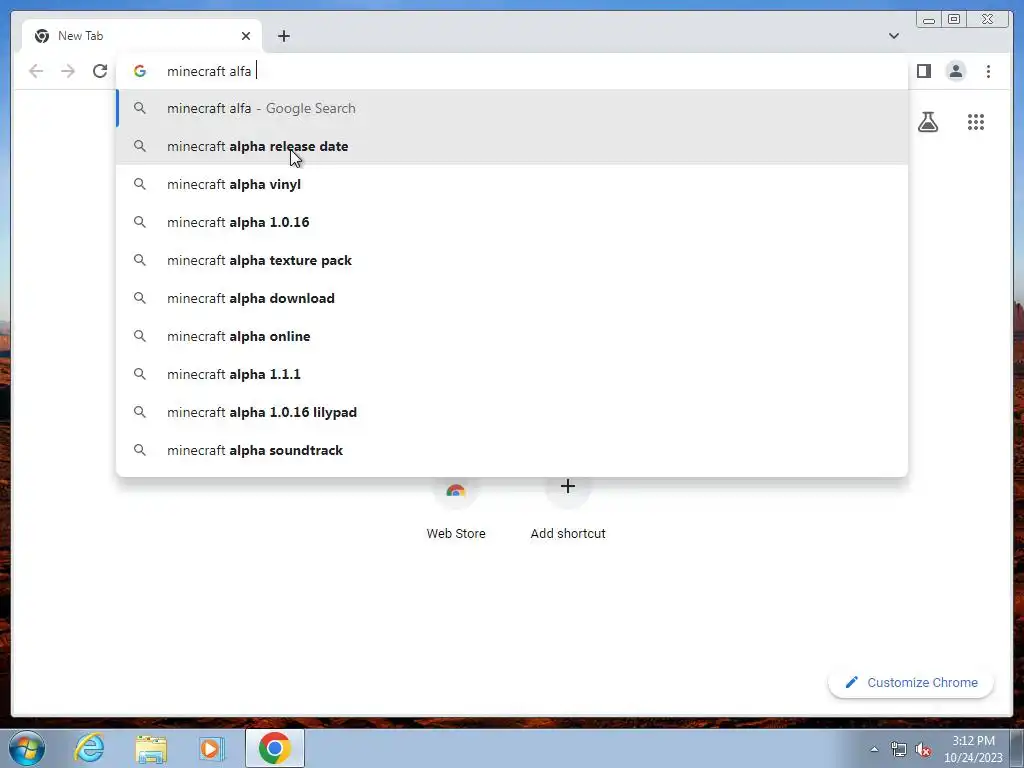Open Customize Chrome
1024x768 pixels.
click(911, 682)
